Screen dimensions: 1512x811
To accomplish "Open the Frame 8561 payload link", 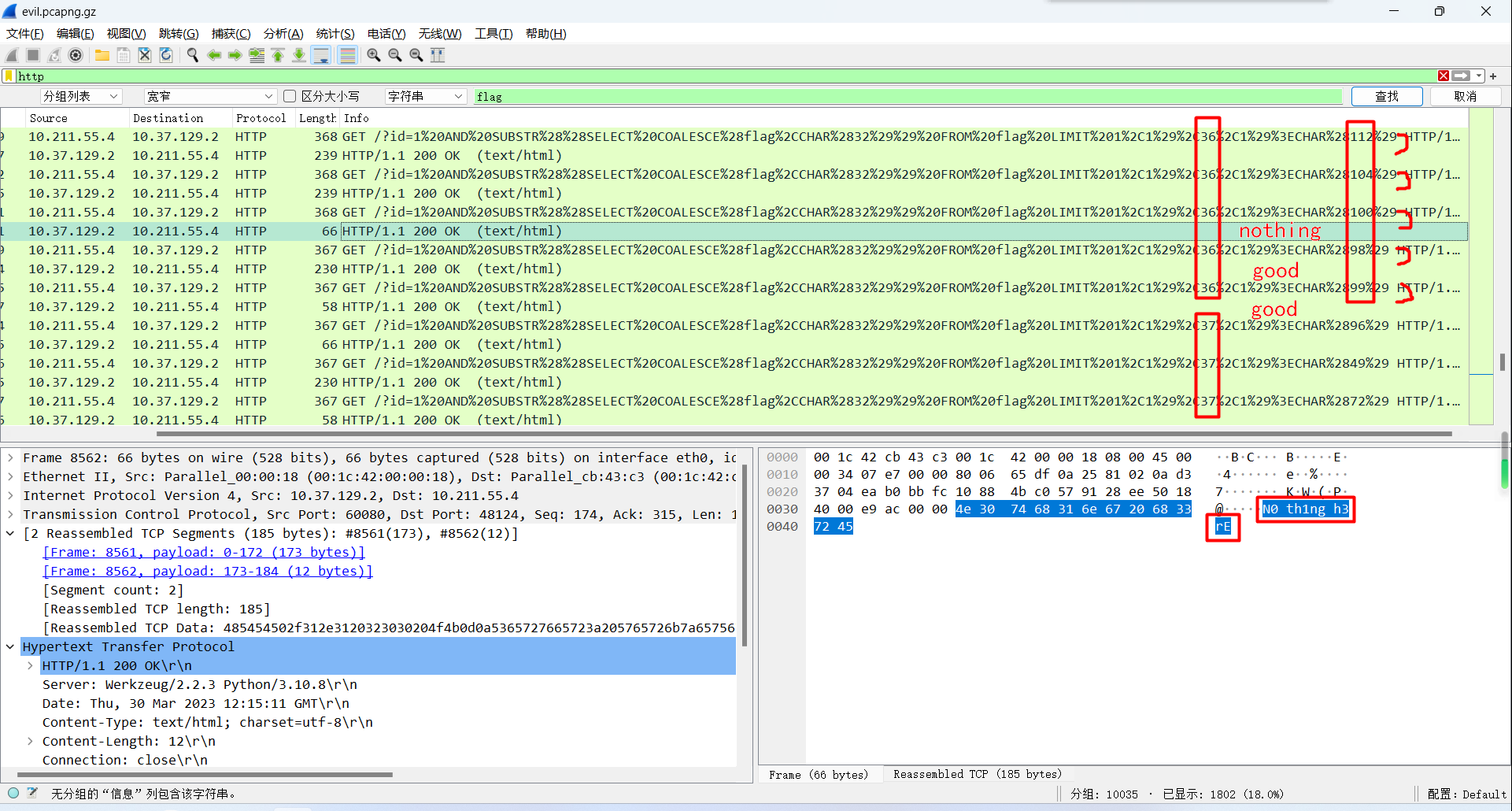I will 204,552.
